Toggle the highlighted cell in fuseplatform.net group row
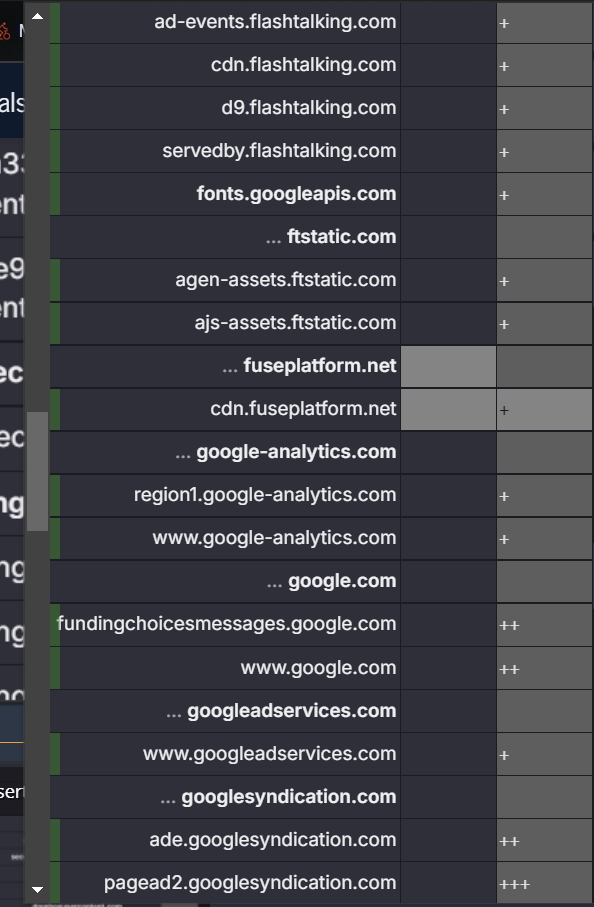This screenshot has height=907, width=594. click(448, 366)
